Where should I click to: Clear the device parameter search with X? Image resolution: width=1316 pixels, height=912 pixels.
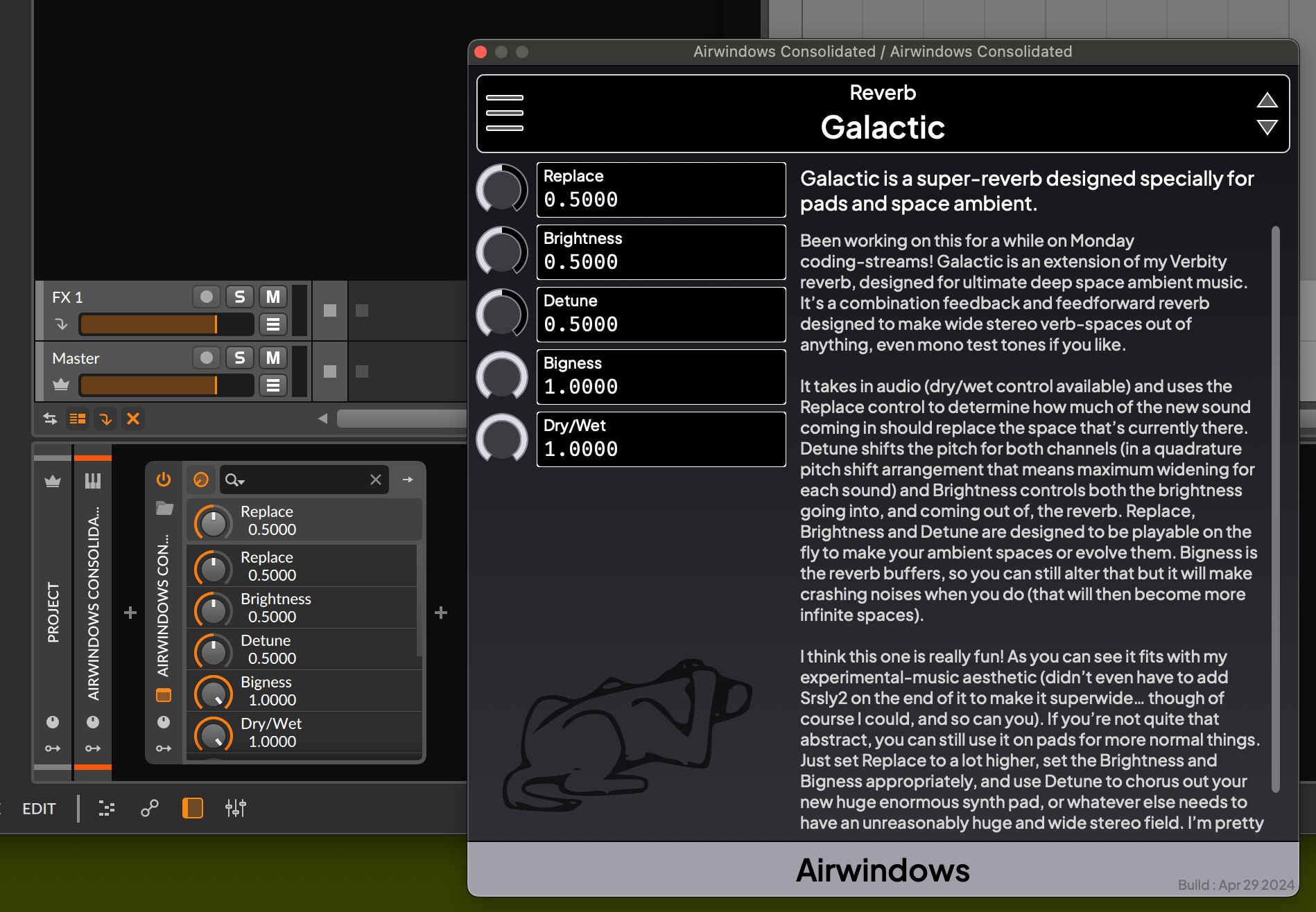pos(376,480)
